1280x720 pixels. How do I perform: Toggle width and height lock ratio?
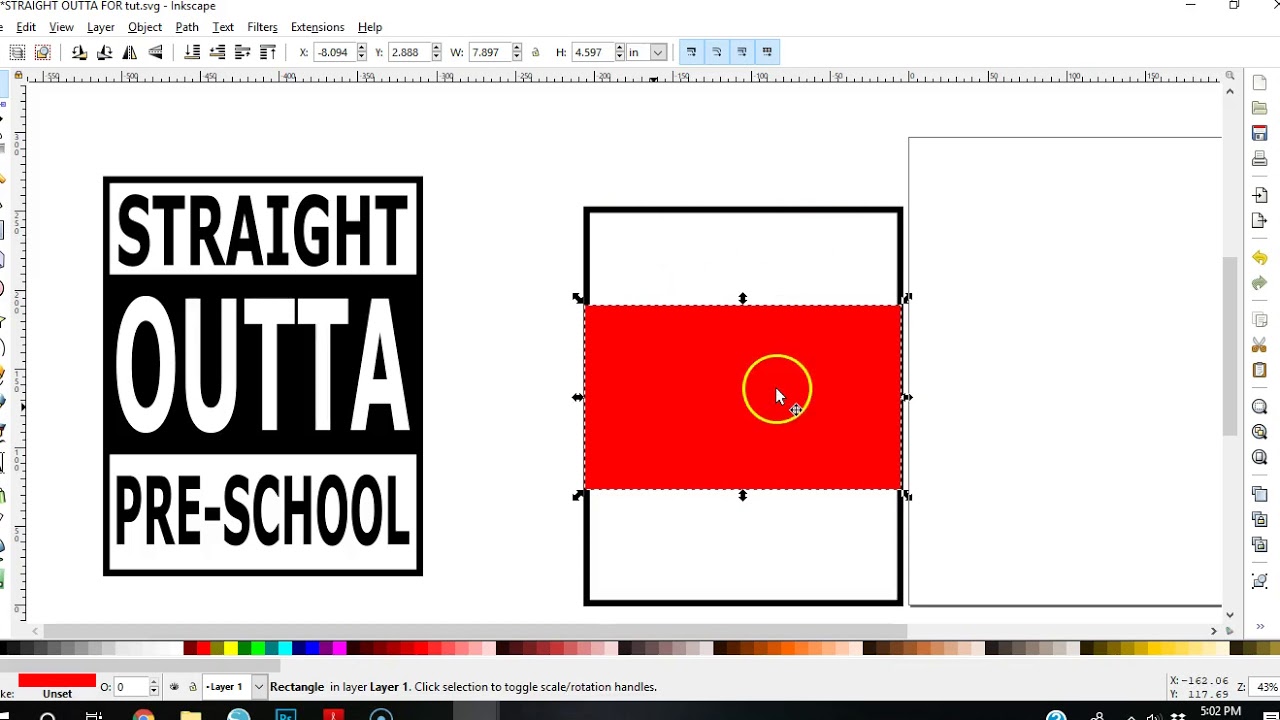(x=535, y=52)
